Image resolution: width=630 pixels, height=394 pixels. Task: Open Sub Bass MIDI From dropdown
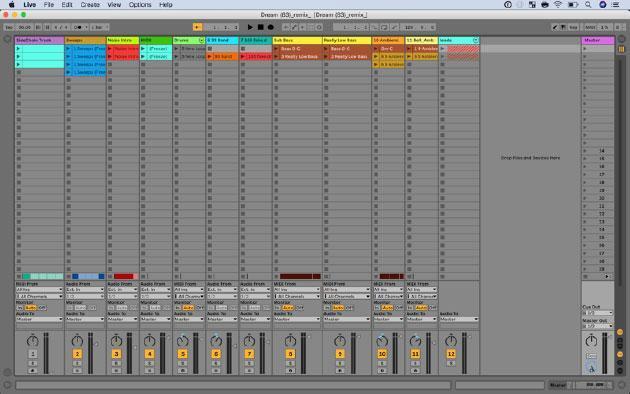pyautogui.click(x=297, y=290)
